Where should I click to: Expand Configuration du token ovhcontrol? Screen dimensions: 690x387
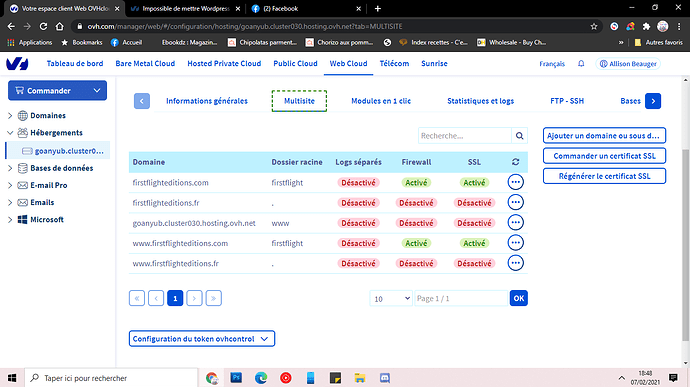click(202, 339)
